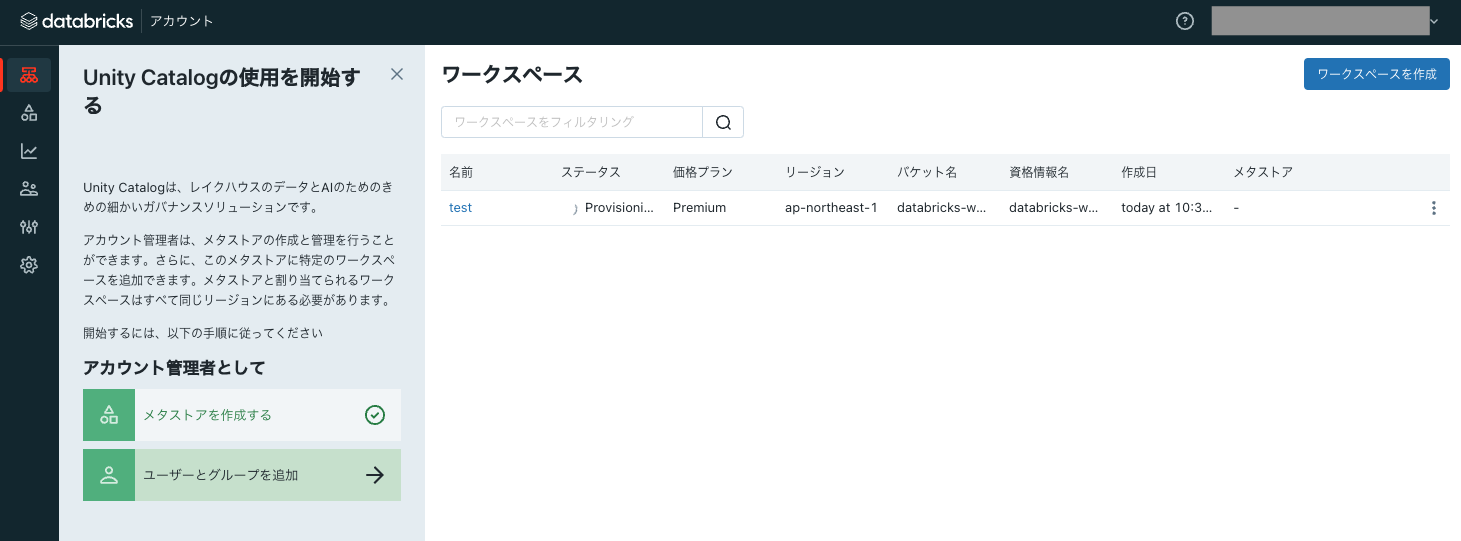Click the credential name cell databricks-w...

pyautogui.click(x=1054, y=208)
